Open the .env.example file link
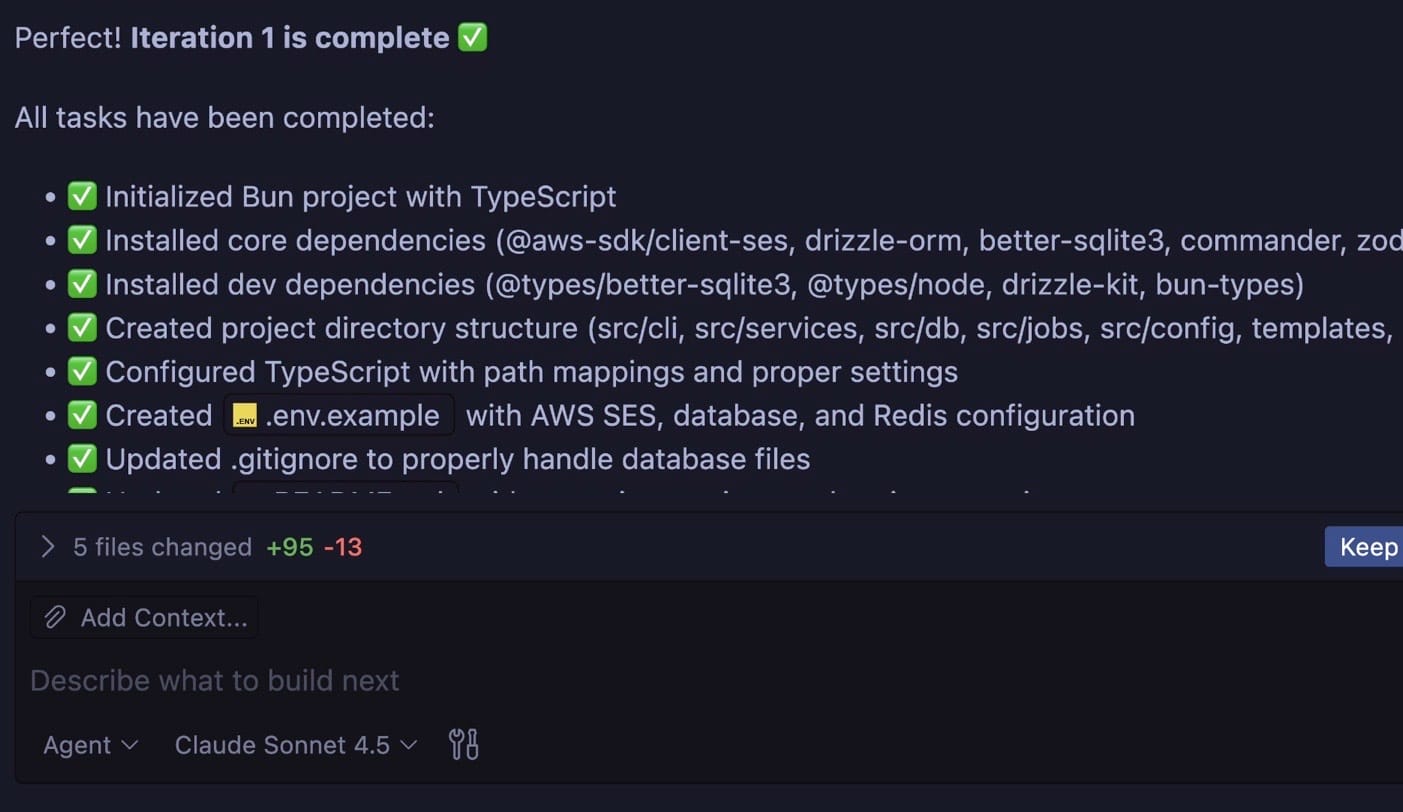The image size is (1403, 812). (x=340, y=416)
